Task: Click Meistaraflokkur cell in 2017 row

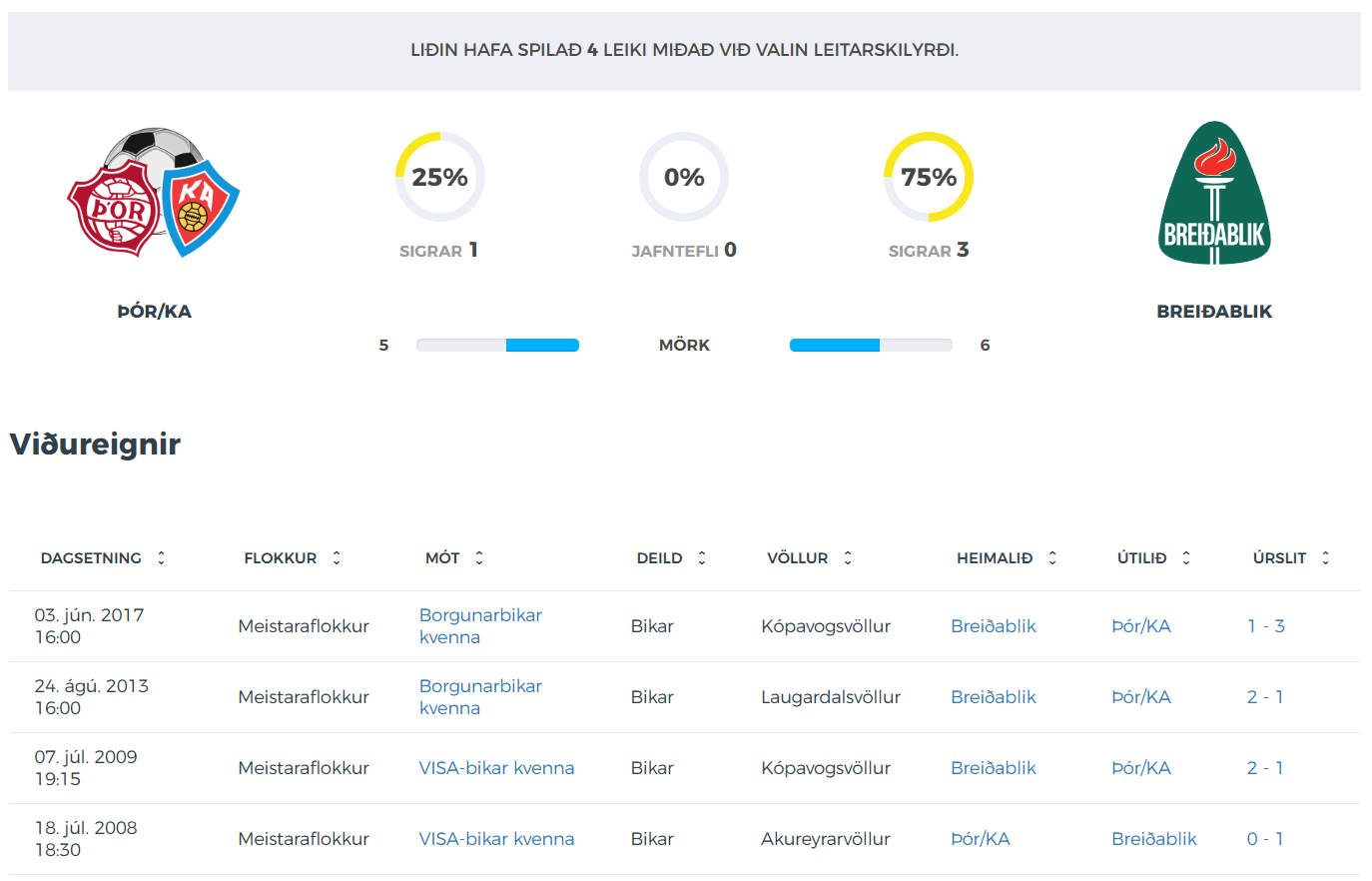Action: (x=304, y=626)
